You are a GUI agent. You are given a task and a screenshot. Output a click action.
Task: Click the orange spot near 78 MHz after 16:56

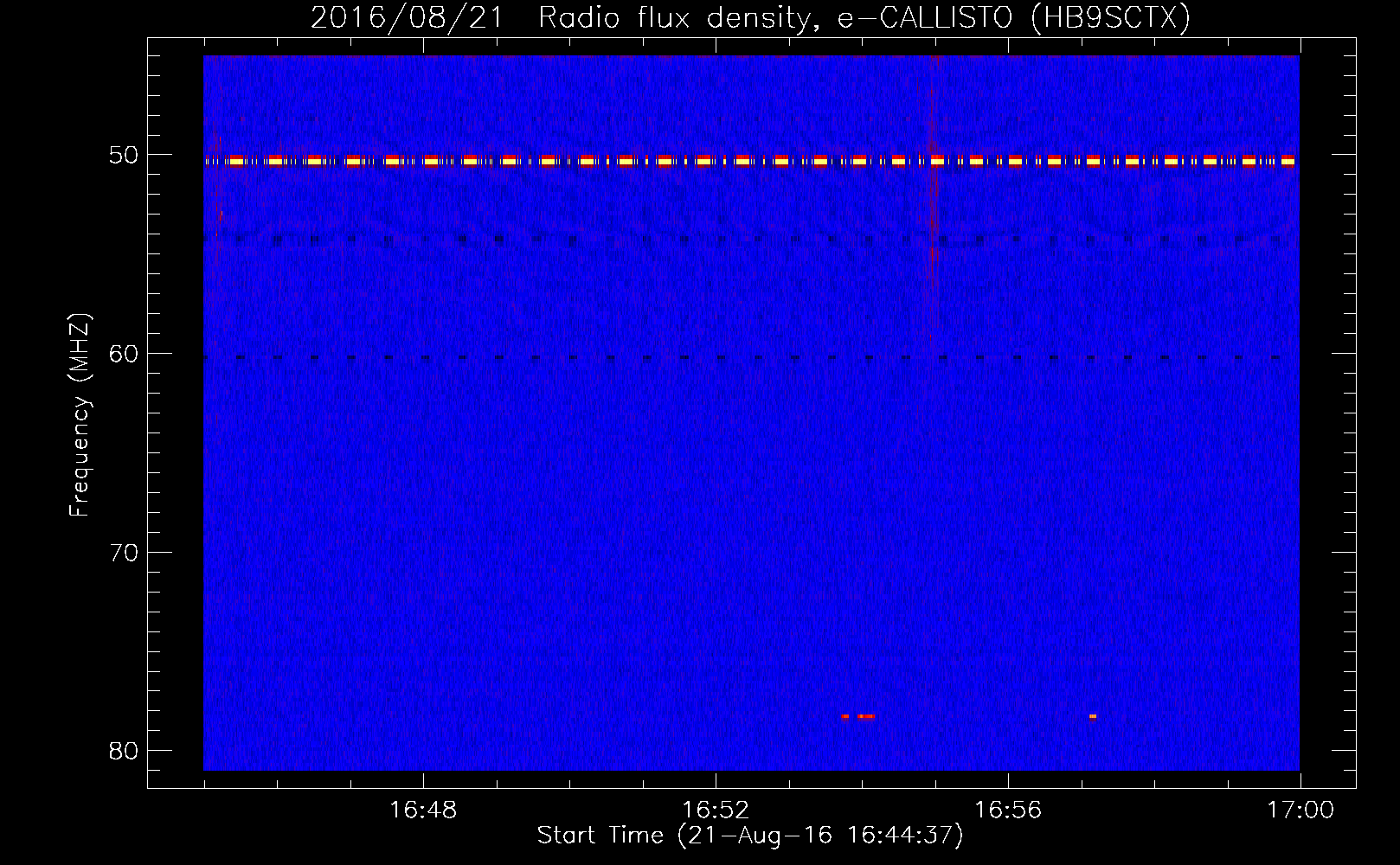(x=1093, y=716)
